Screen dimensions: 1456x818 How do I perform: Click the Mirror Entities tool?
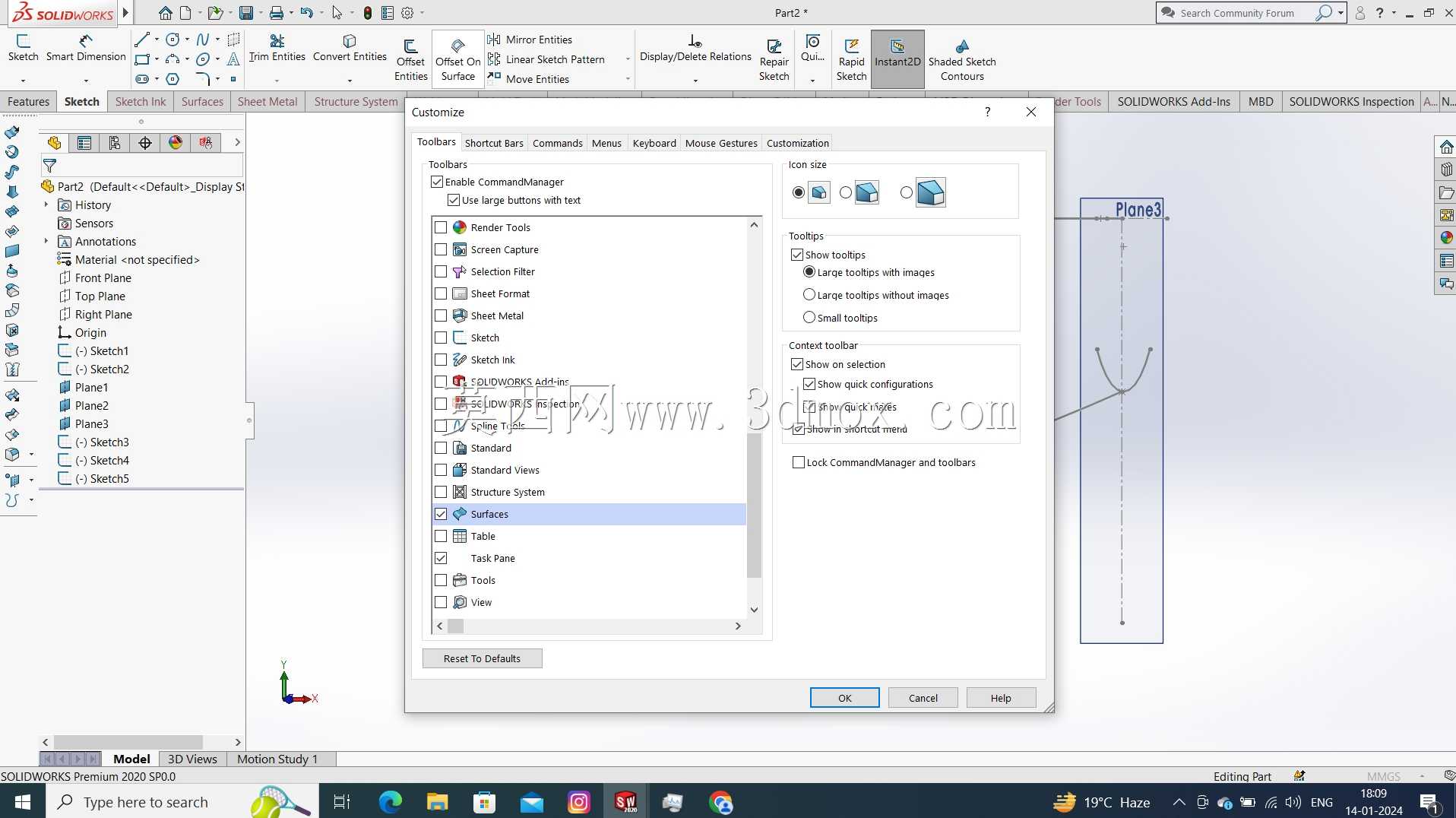[x=530, y=40]
